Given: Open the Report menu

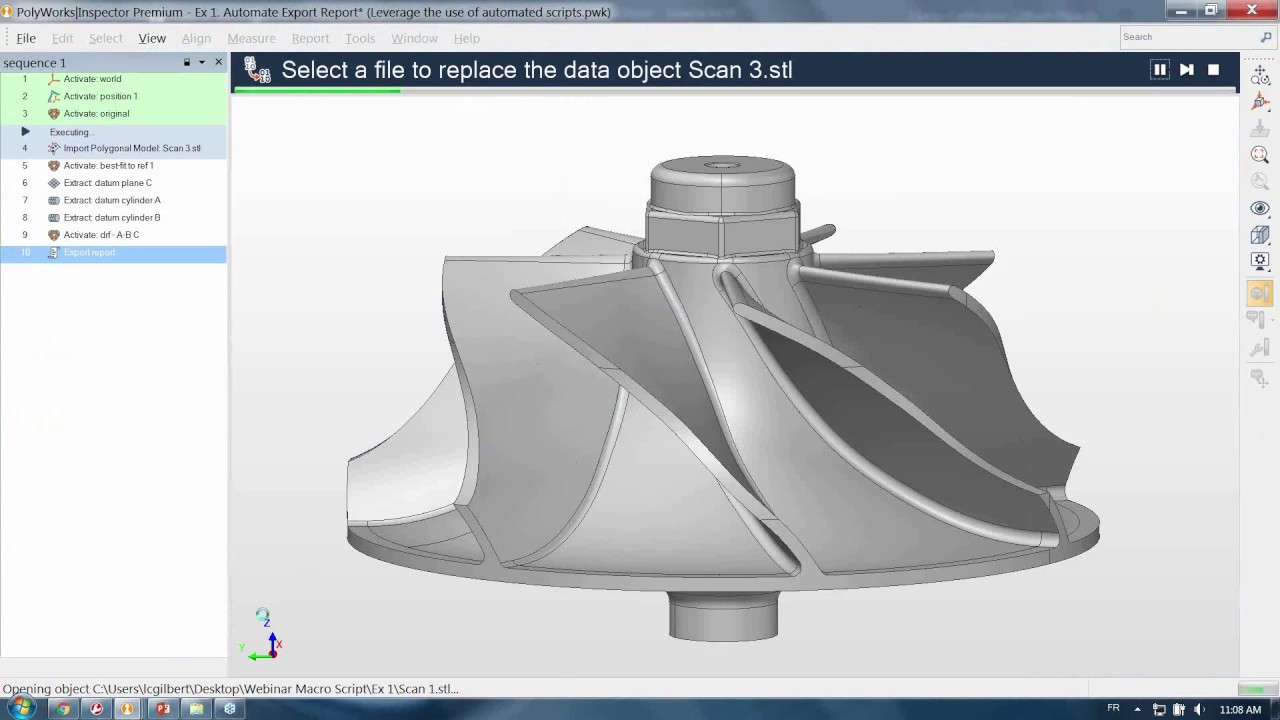Looking at the screenshot, I should pyautogui.click(x=310, y=38).
